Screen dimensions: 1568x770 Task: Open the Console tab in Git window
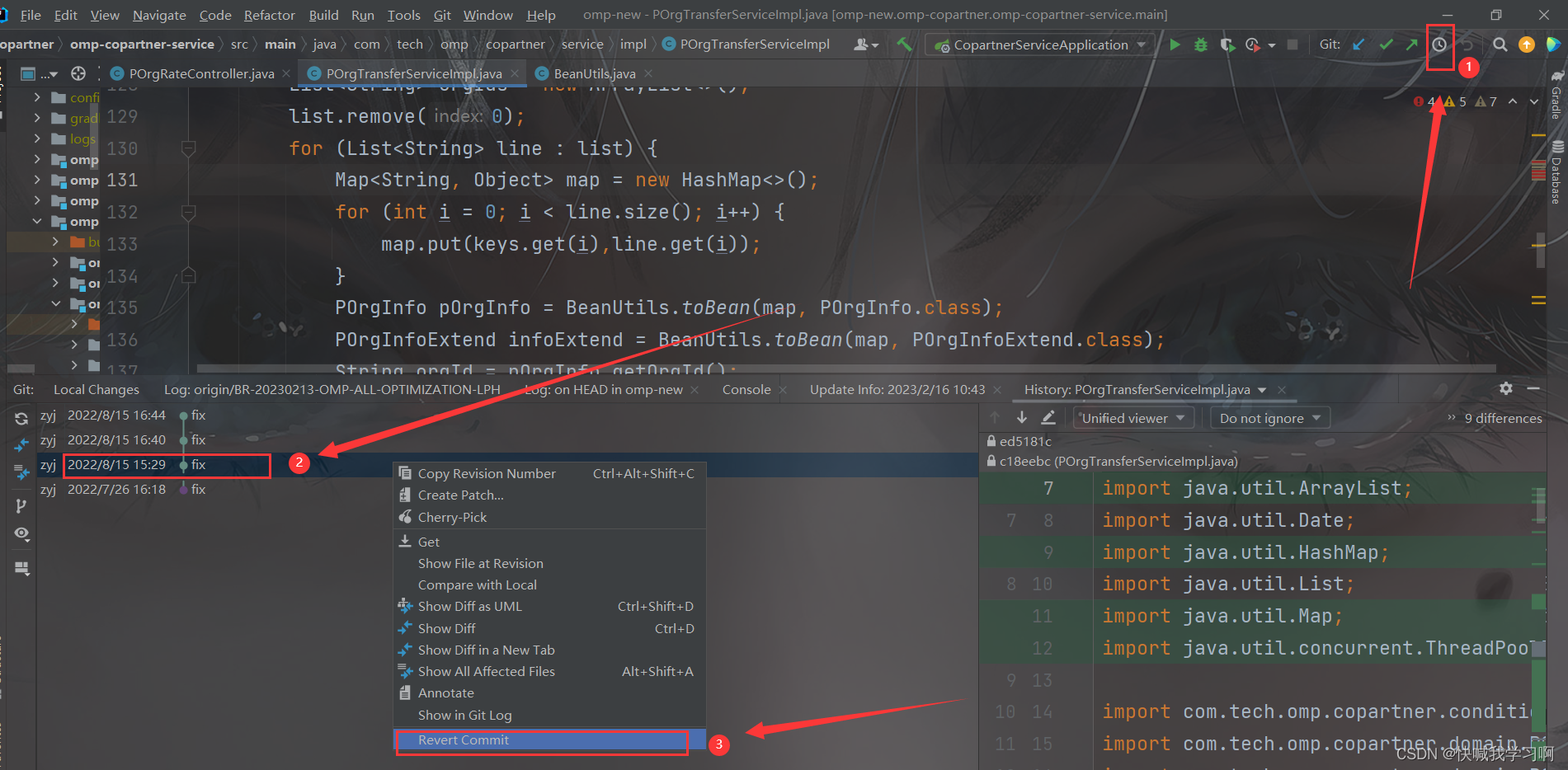pos(746,389)
